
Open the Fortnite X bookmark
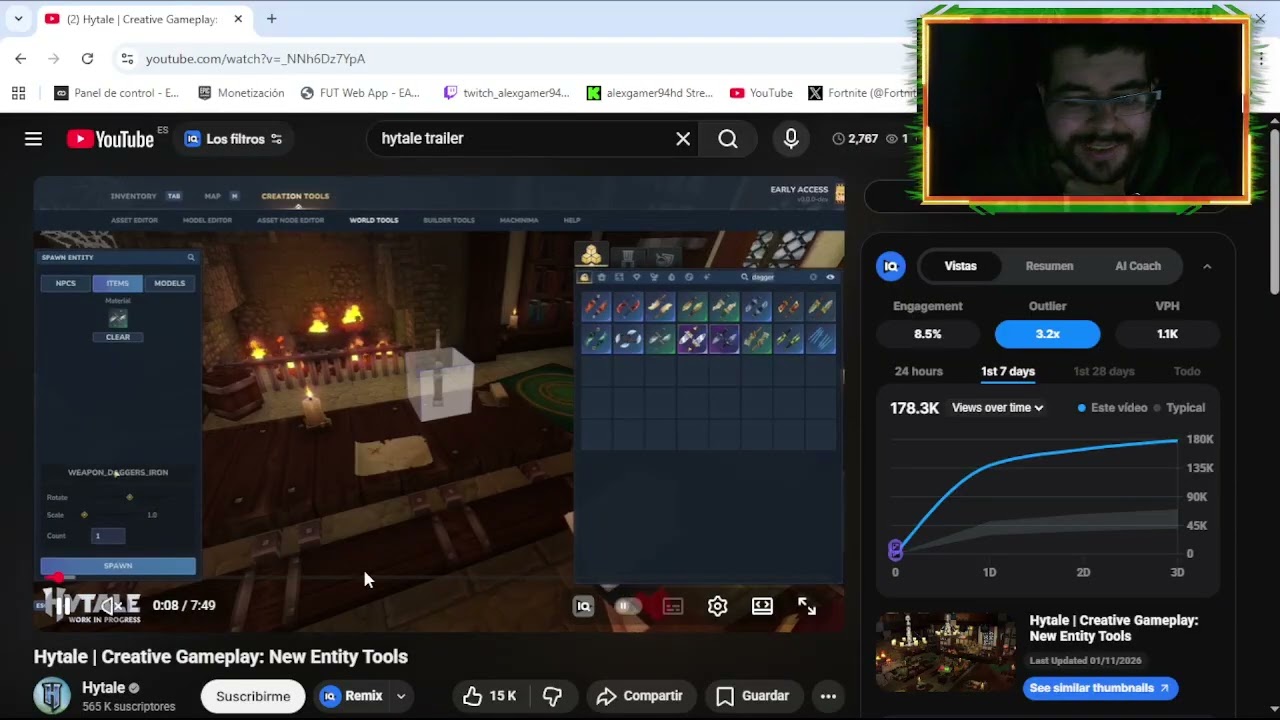(x=862, y=93)
